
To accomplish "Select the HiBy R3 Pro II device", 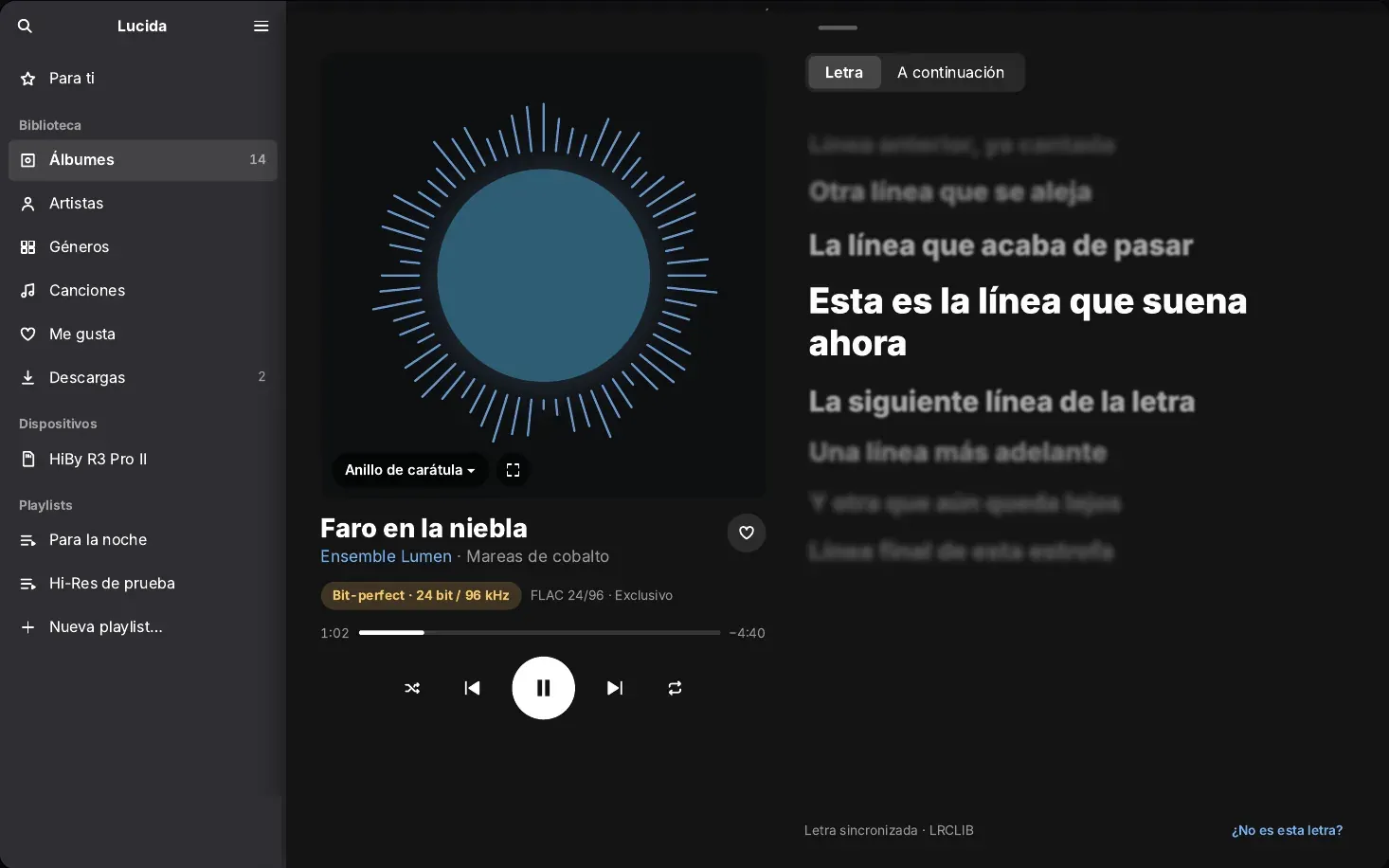I will 143,460.
